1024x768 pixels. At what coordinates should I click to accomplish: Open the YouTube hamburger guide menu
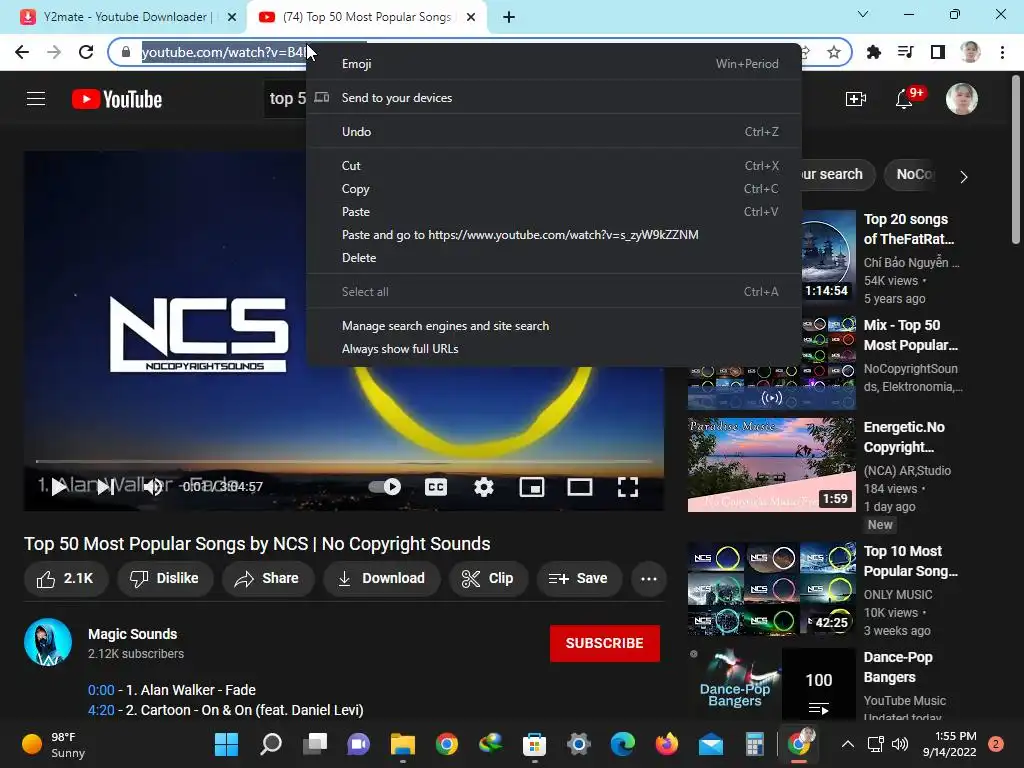36,99
